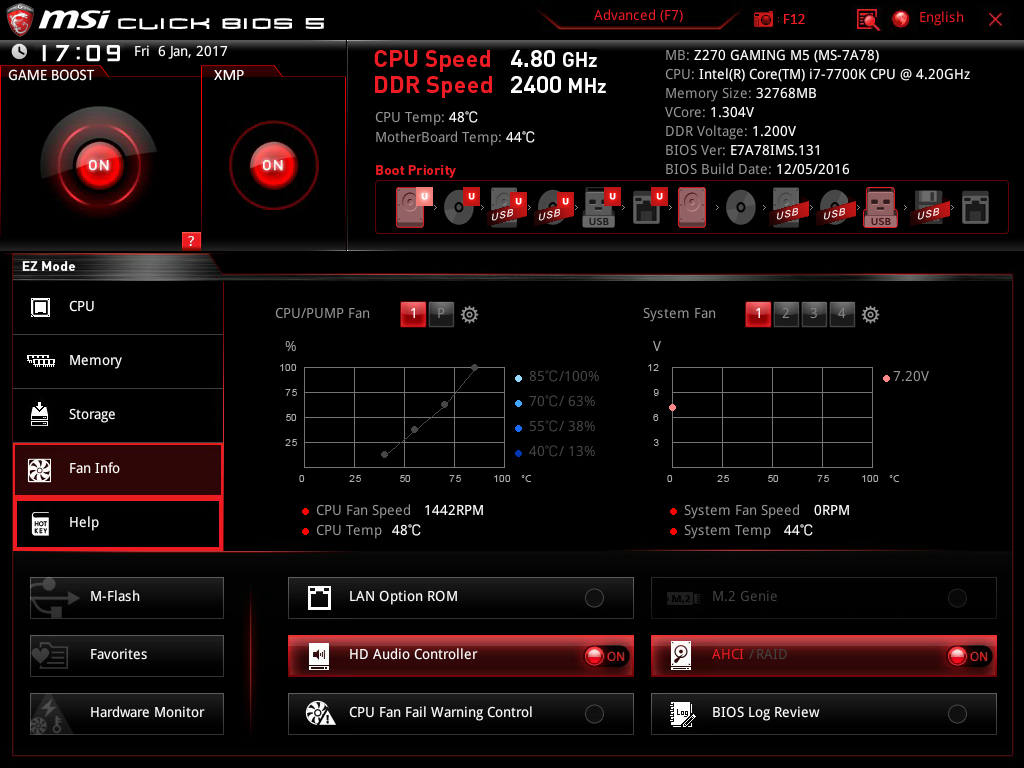Enable LAN Option ROM
The image size is (1024, 768).
[460, 598]
